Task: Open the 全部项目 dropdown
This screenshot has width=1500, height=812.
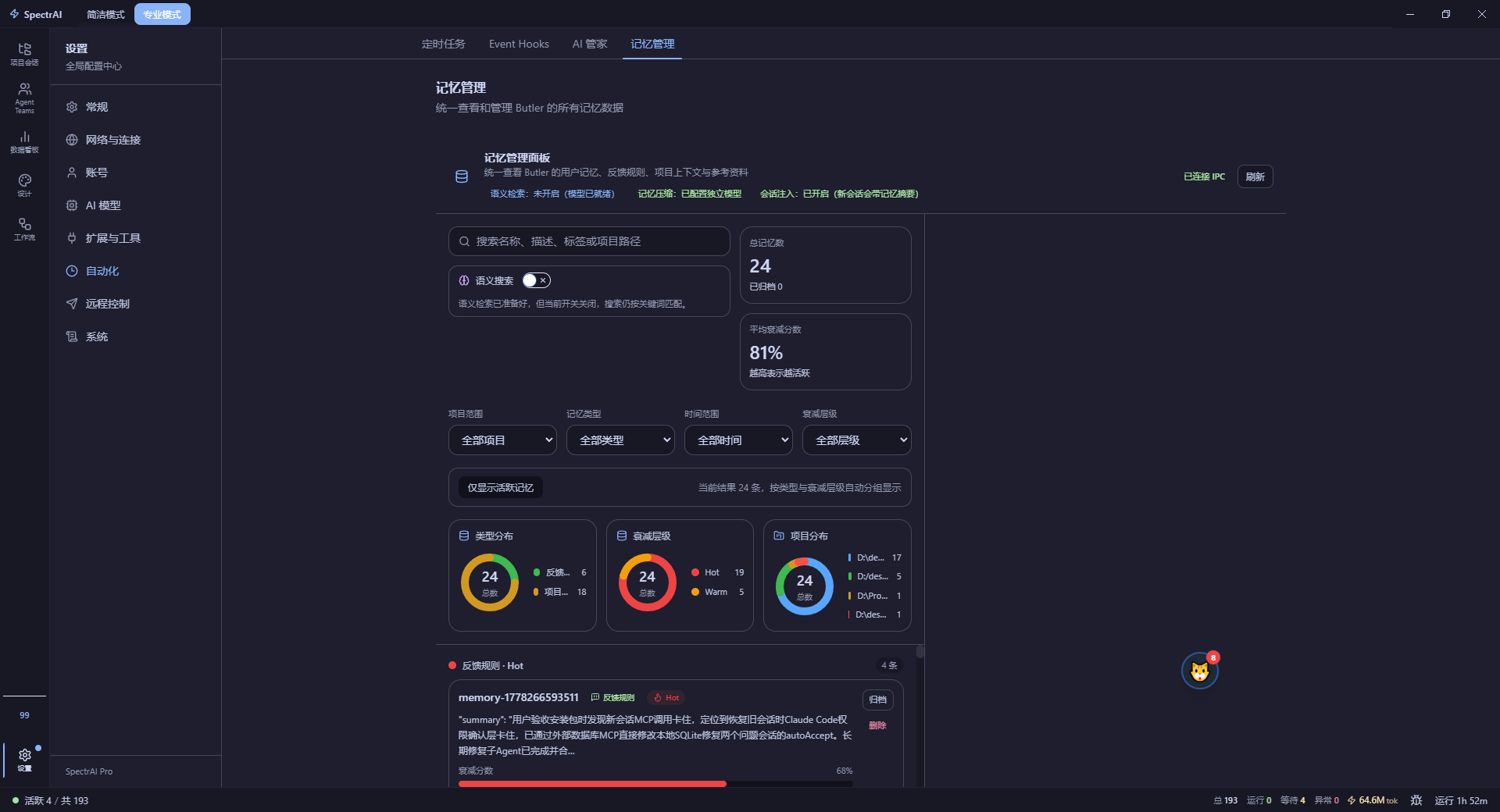Action: 502,440
